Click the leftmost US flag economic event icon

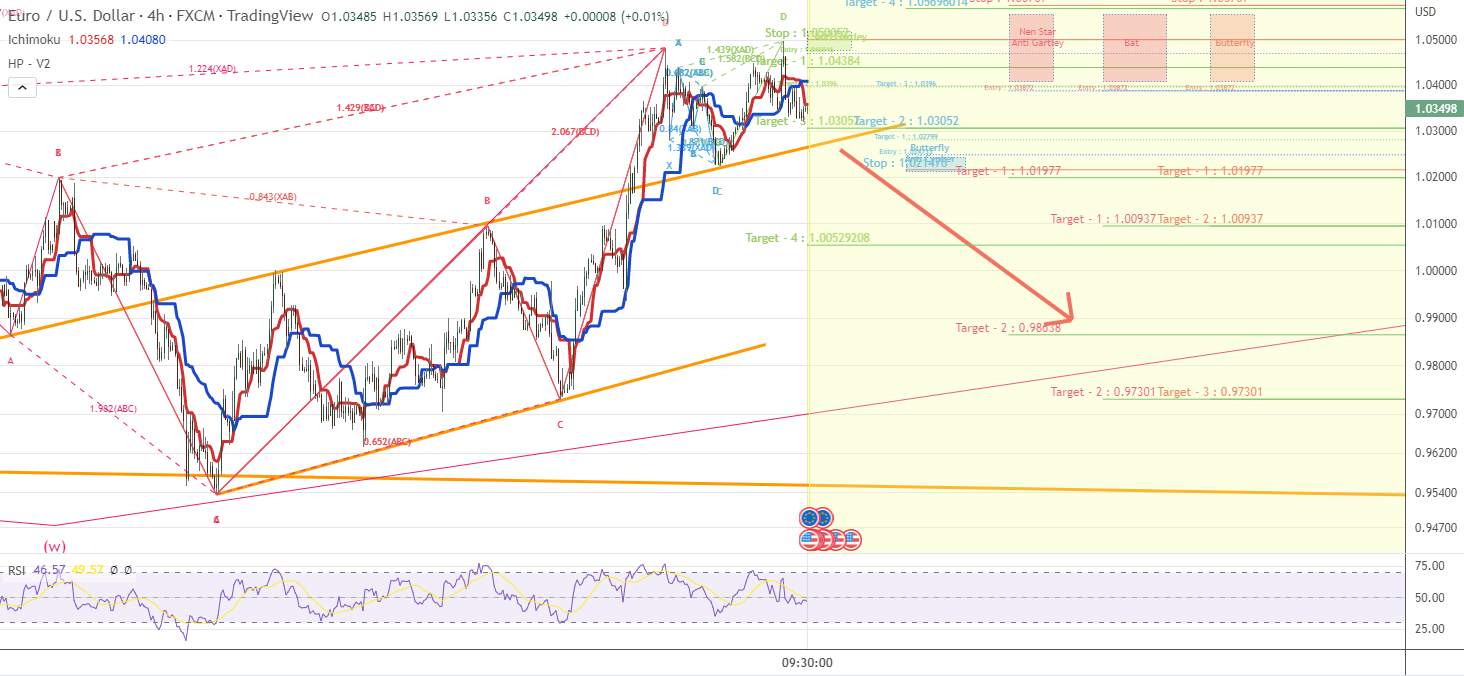[x=808, y=540]
